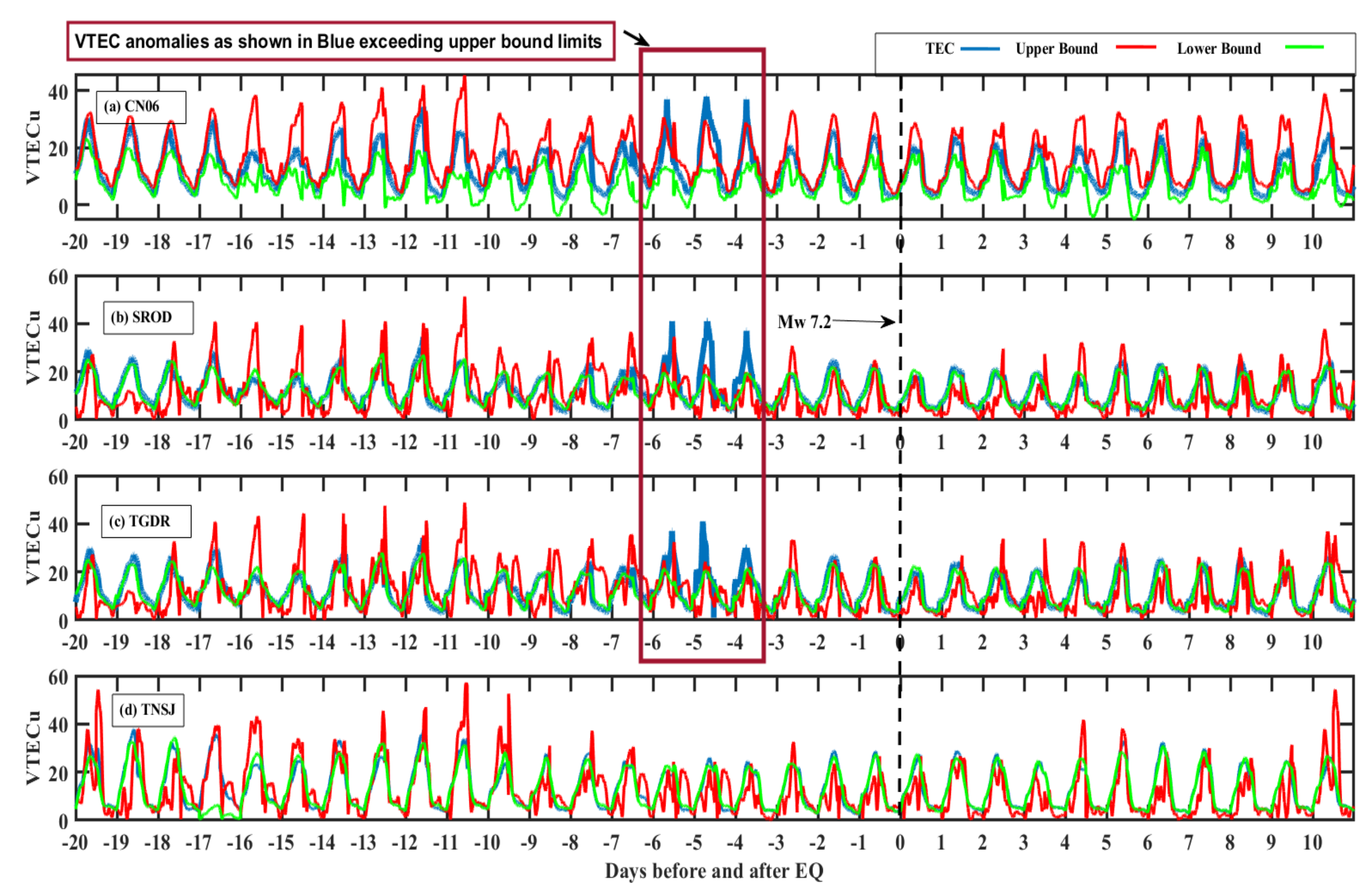Click the (a) CN06 panel label box

(141, 107)
